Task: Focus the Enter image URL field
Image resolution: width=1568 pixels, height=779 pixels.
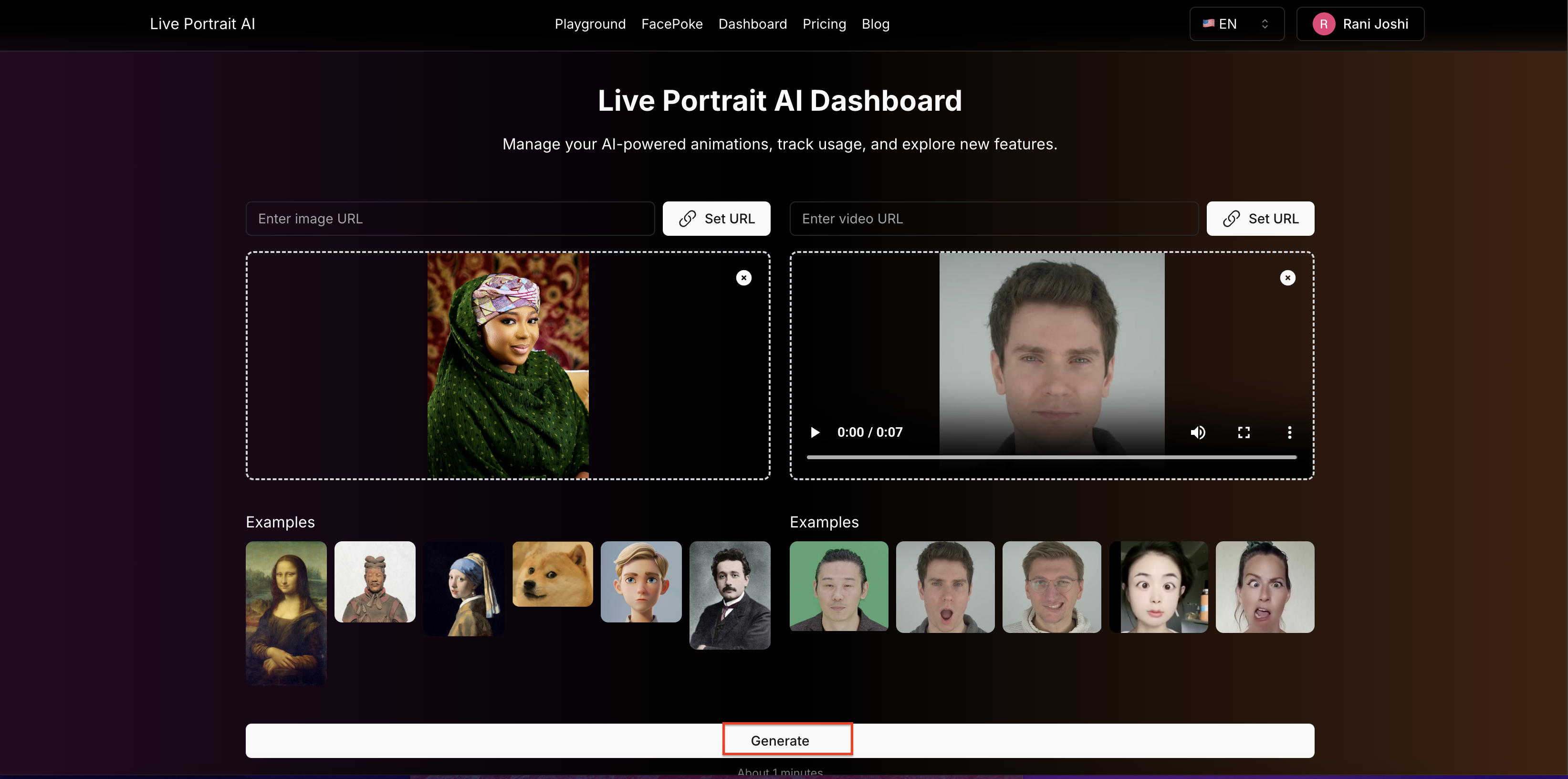Action: pyautogui.click(x=450, y=219)
